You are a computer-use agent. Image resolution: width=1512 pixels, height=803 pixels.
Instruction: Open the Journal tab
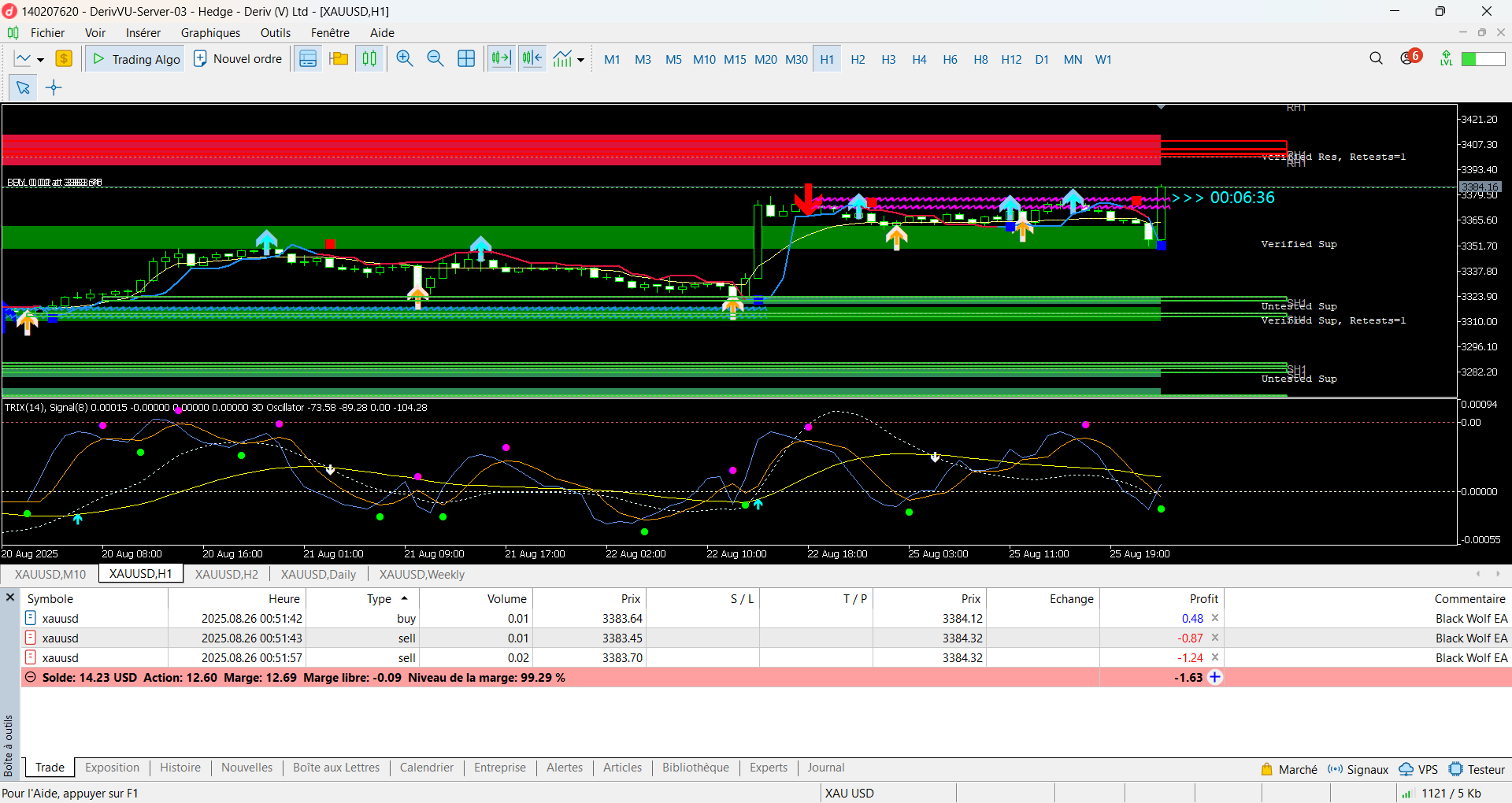[x=825, y=768]
